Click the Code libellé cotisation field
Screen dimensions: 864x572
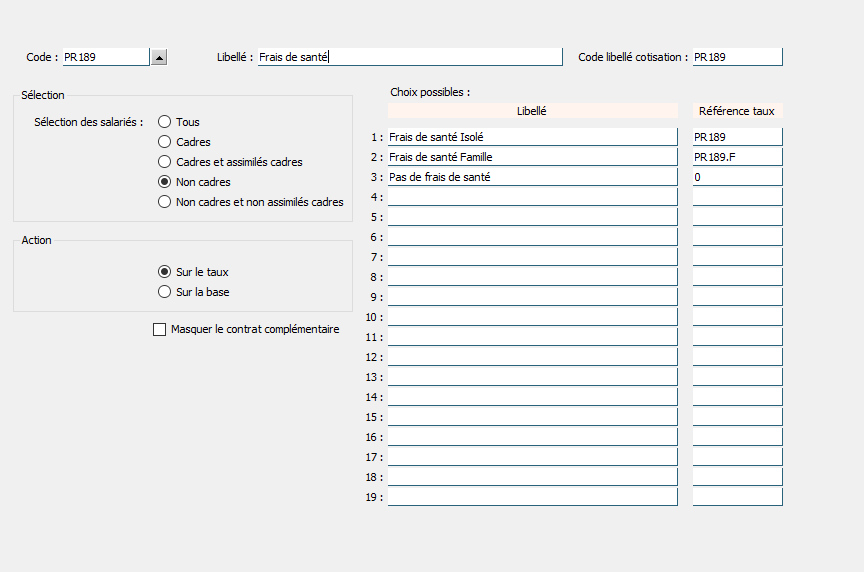click(x=737, y=57)
